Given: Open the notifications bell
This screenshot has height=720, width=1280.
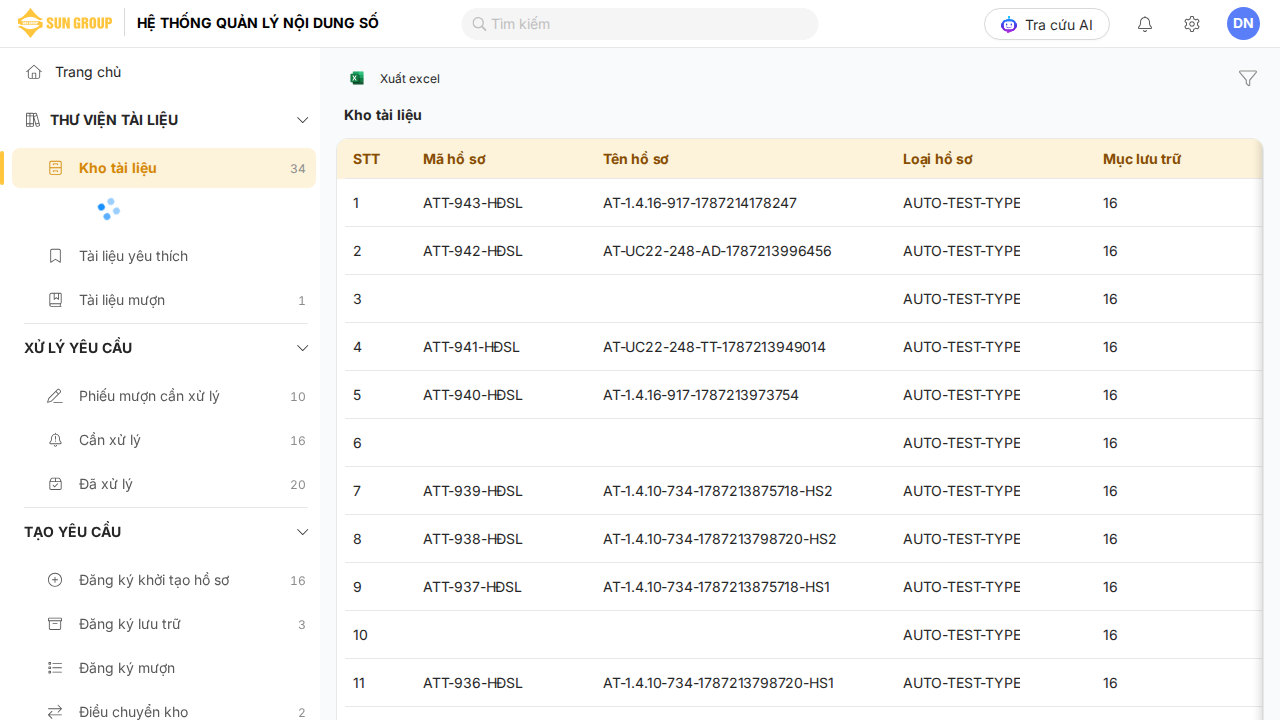Looking at the screenshot, I should 1145,24.
